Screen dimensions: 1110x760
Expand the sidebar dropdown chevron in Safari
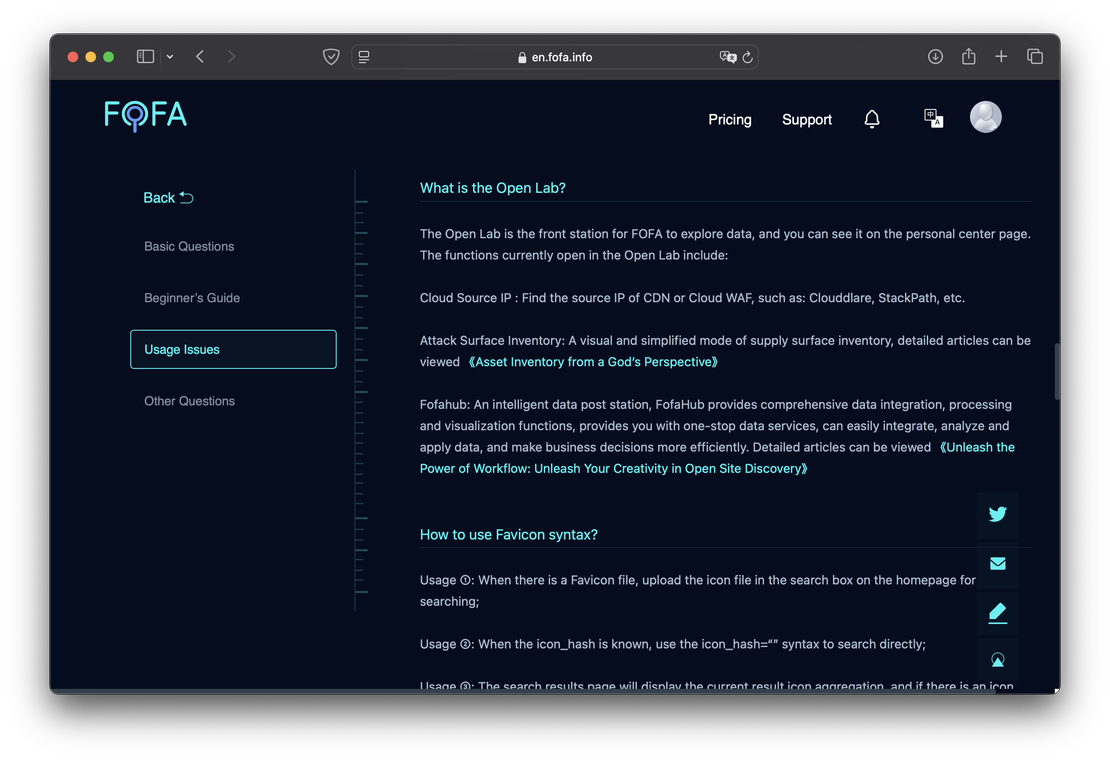(170, 57)
